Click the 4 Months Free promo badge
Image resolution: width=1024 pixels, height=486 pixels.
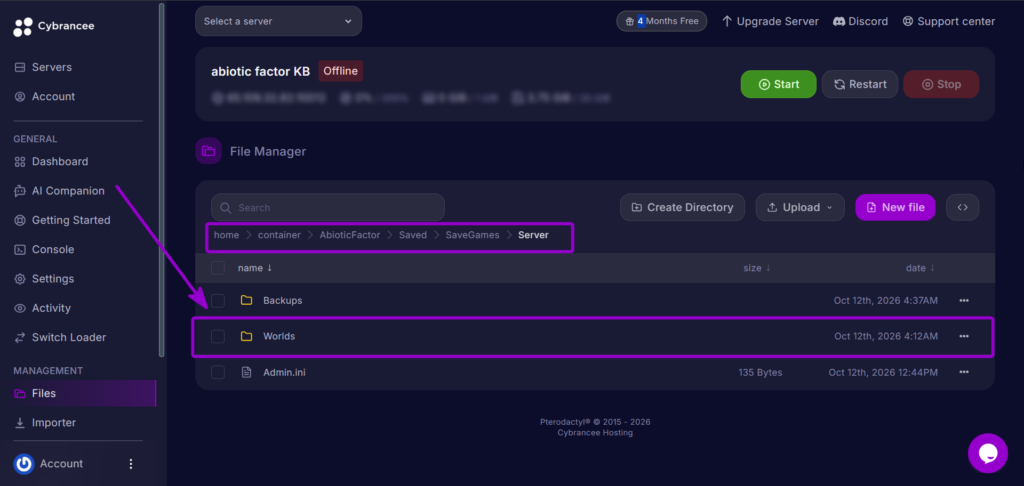662,21
